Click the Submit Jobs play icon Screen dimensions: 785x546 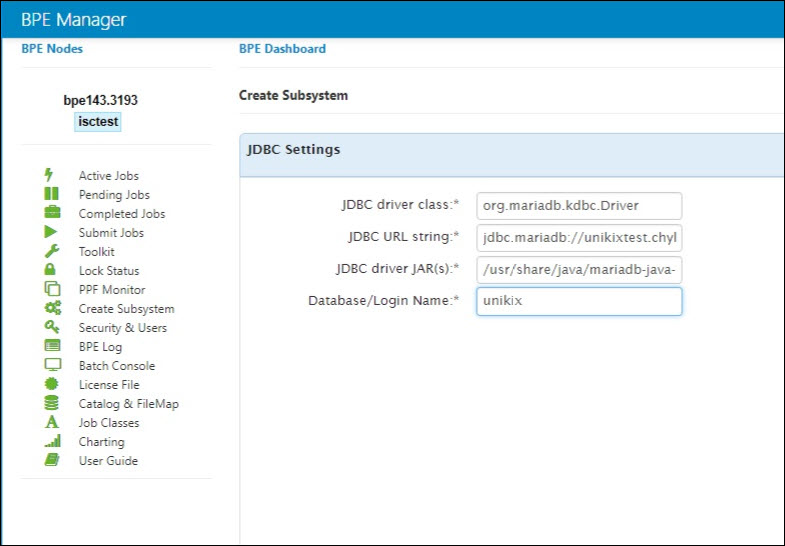coord(51,232)
